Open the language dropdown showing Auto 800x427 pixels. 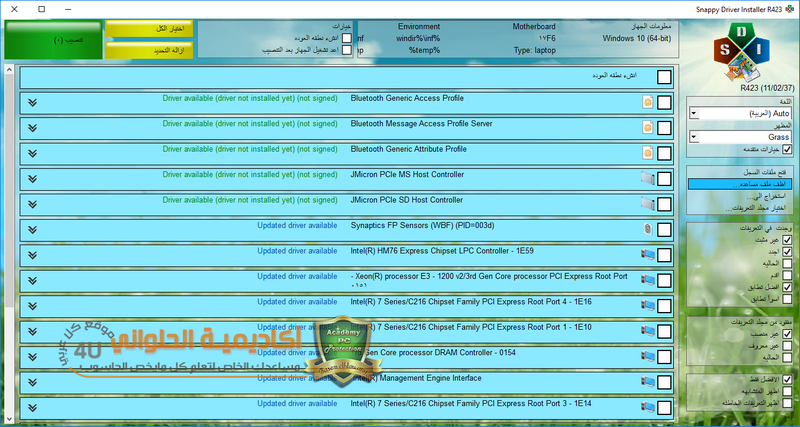739,114
